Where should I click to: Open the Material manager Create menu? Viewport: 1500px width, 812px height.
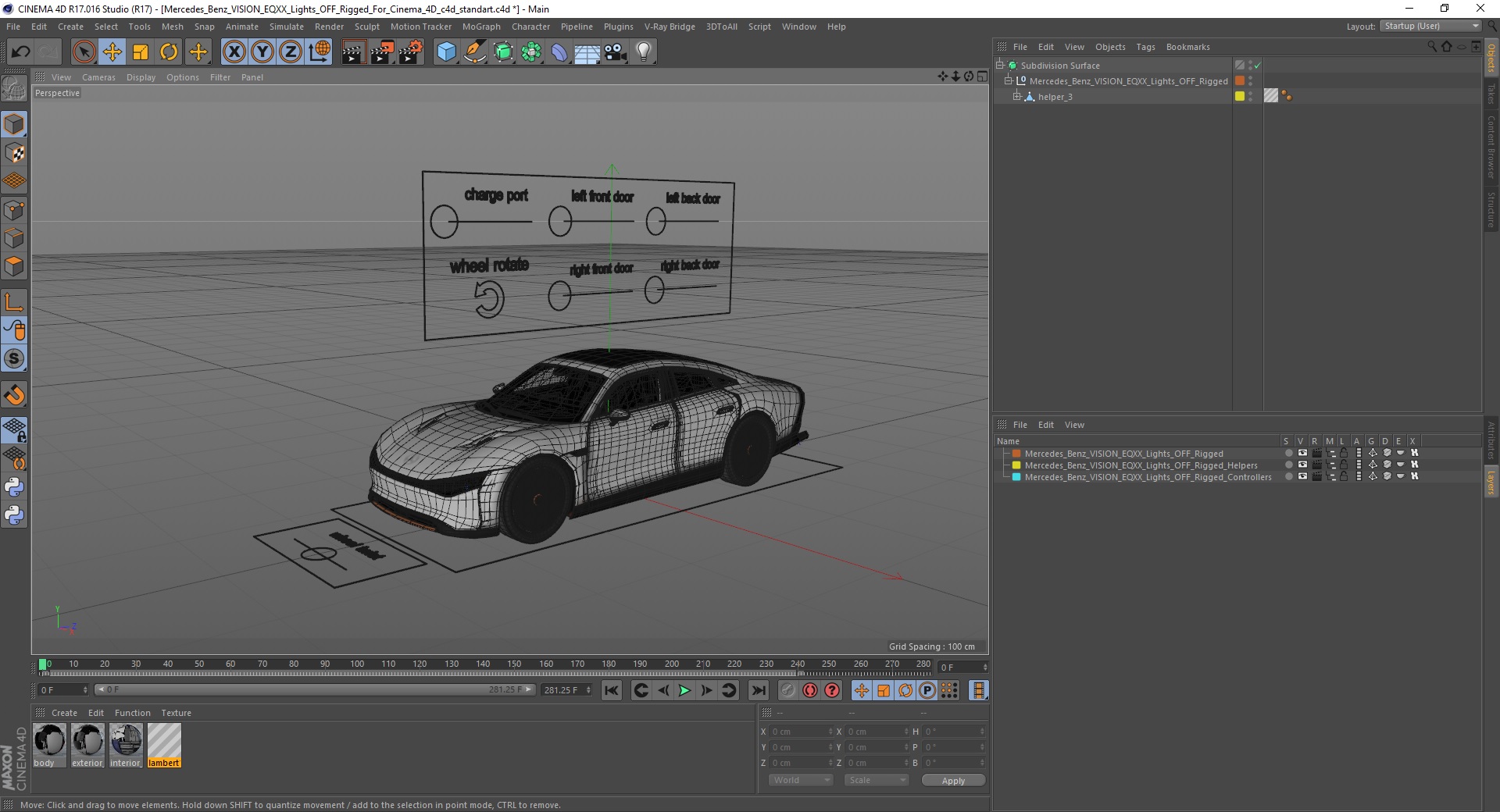point(64,713)
